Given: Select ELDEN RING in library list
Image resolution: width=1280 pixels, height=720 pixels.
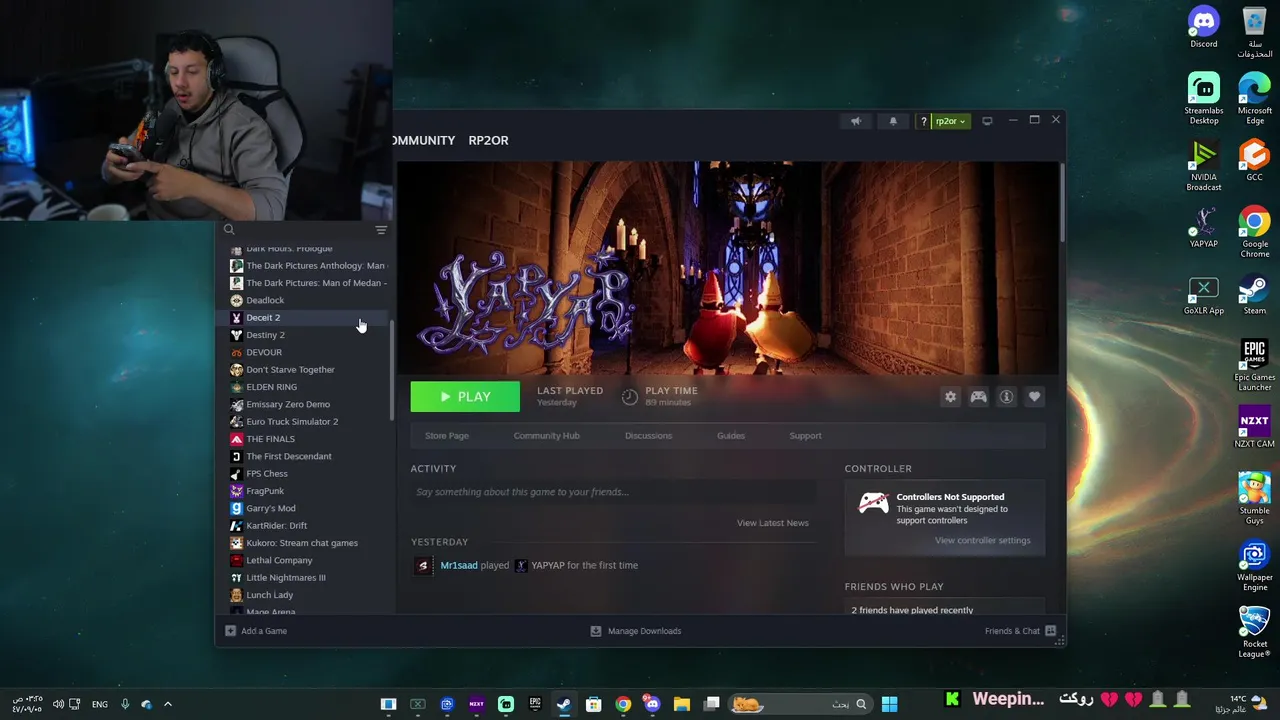Looking at the screenshot, I should click(304, 387).
